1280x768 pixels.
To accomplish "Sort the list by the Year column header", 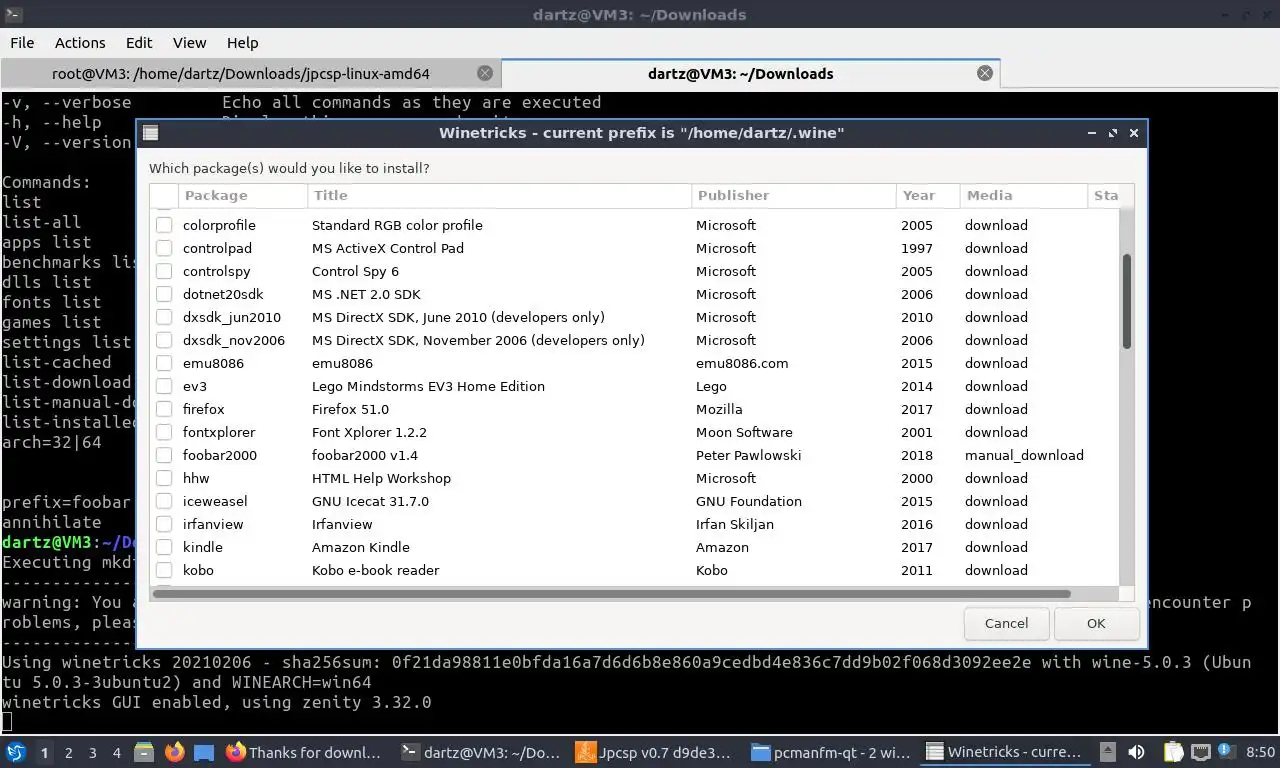I will click(x=928, y=195).
